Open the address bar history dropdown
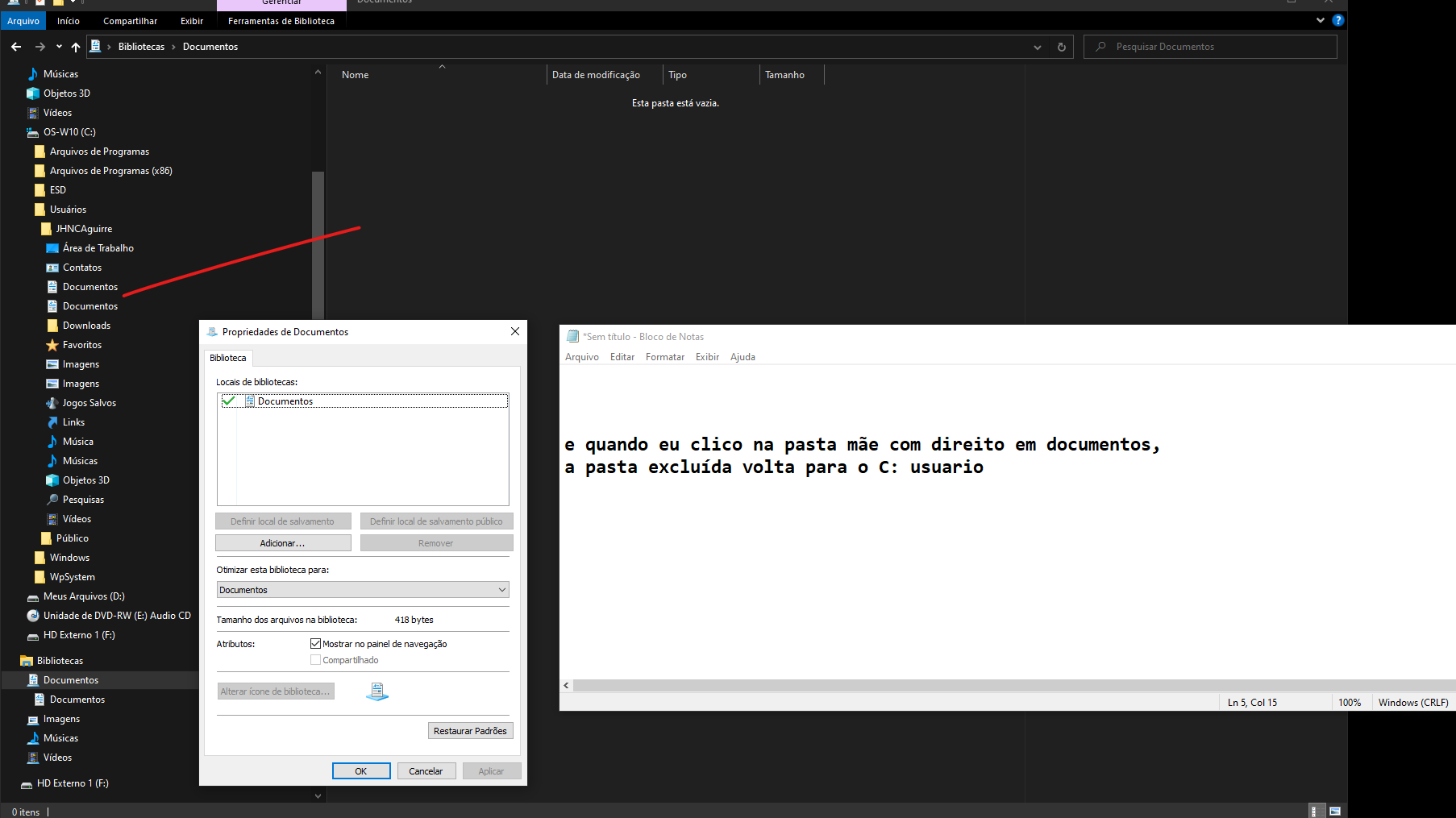Screen dimensions: 1456x818 (x=1037, y=47)
